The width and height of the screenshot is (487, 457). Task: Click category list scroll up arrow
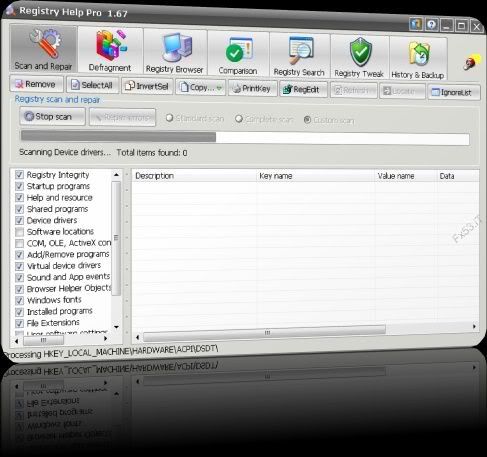coord(116,175)
